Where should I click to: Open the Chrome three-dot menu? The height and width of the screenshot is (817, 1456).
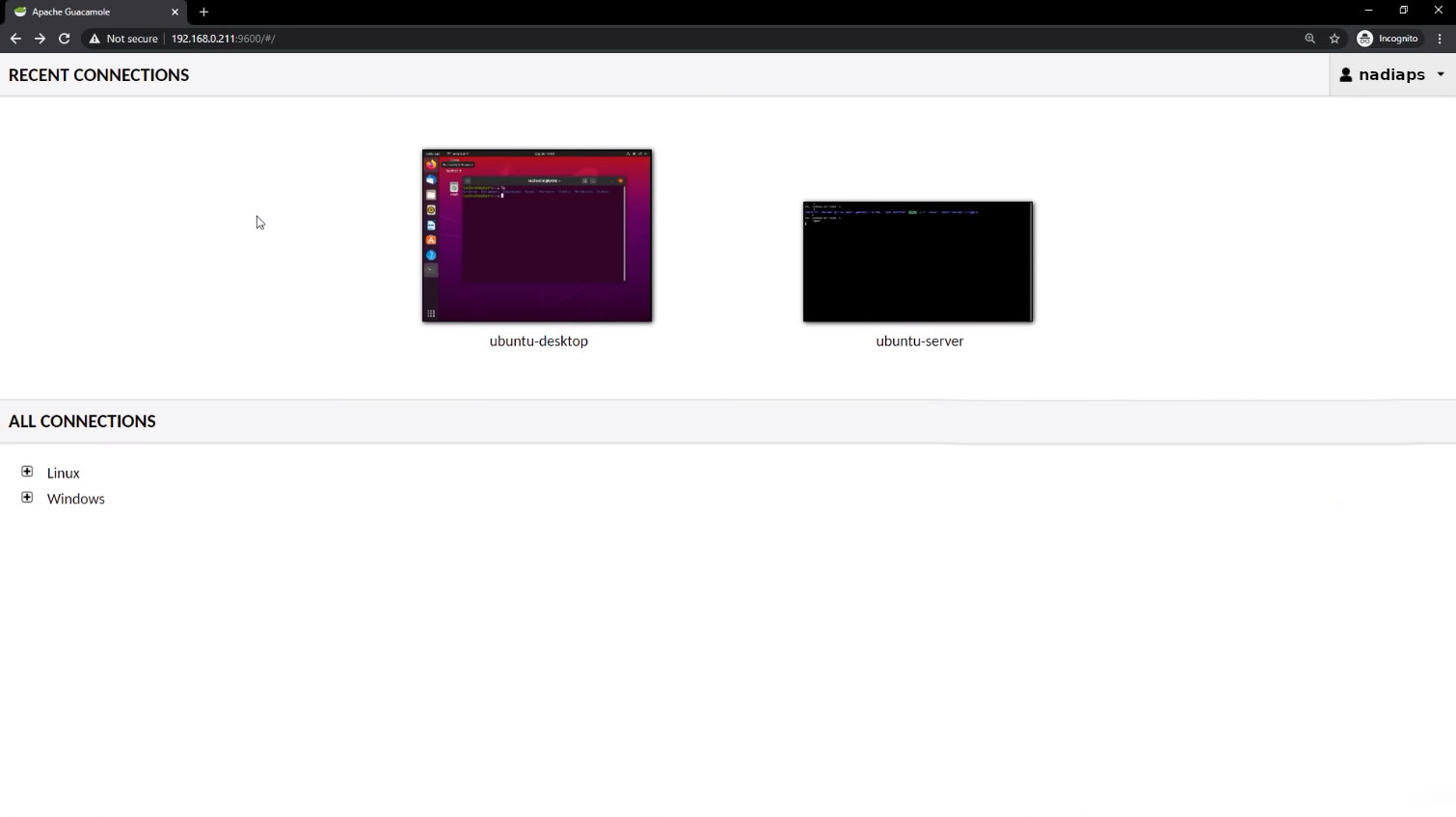coord(1440,39)
